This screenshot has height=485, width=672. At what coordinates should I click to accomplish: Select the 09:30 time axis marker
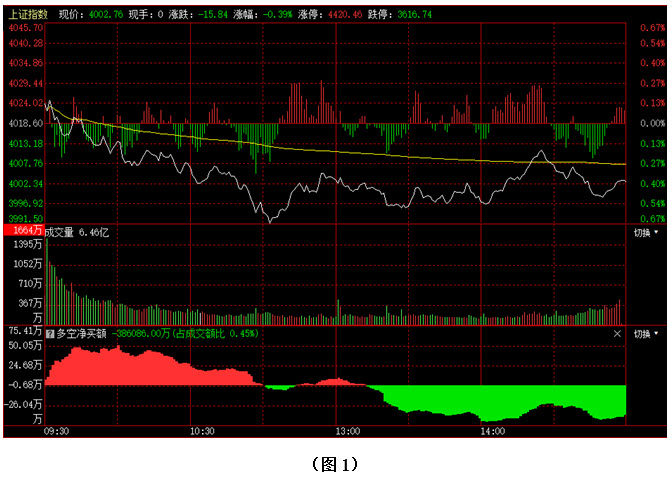(x=56, y=431)
